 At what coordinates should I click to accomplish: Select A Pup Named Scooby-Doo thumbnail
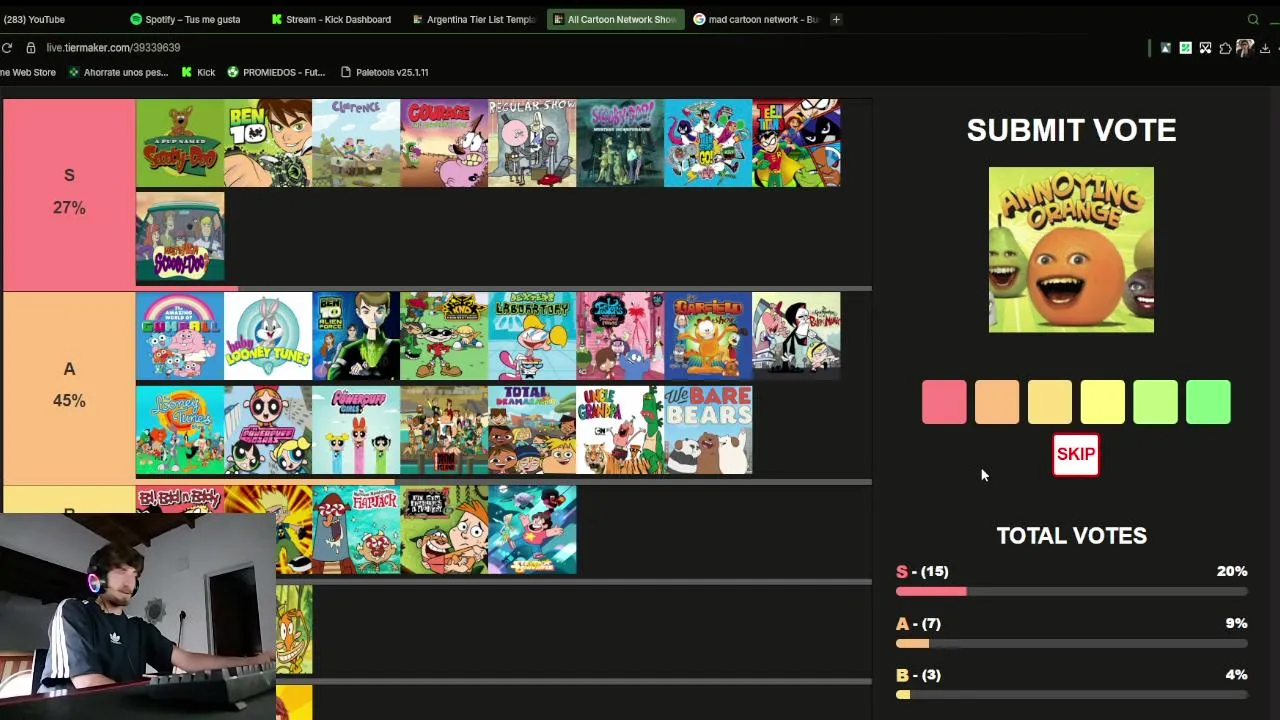(180, 143)
